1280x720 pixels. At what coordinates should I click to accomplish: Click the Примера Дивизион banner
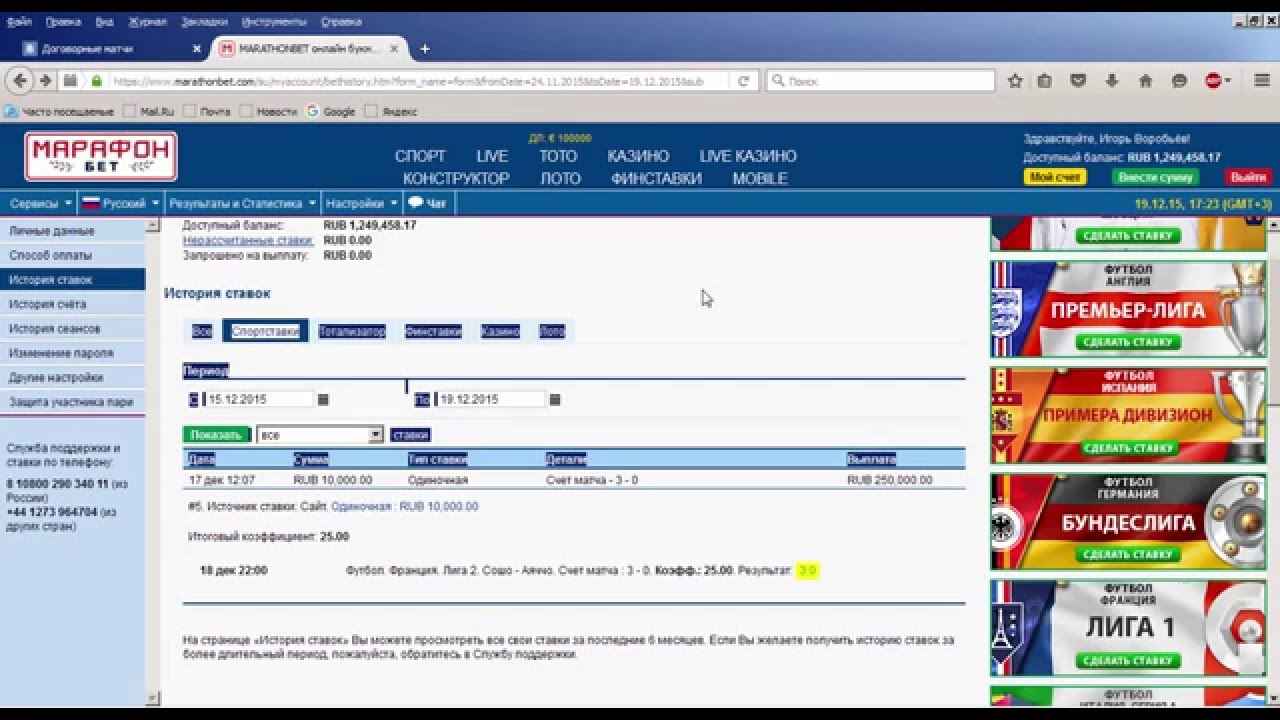coord(1127,415)
